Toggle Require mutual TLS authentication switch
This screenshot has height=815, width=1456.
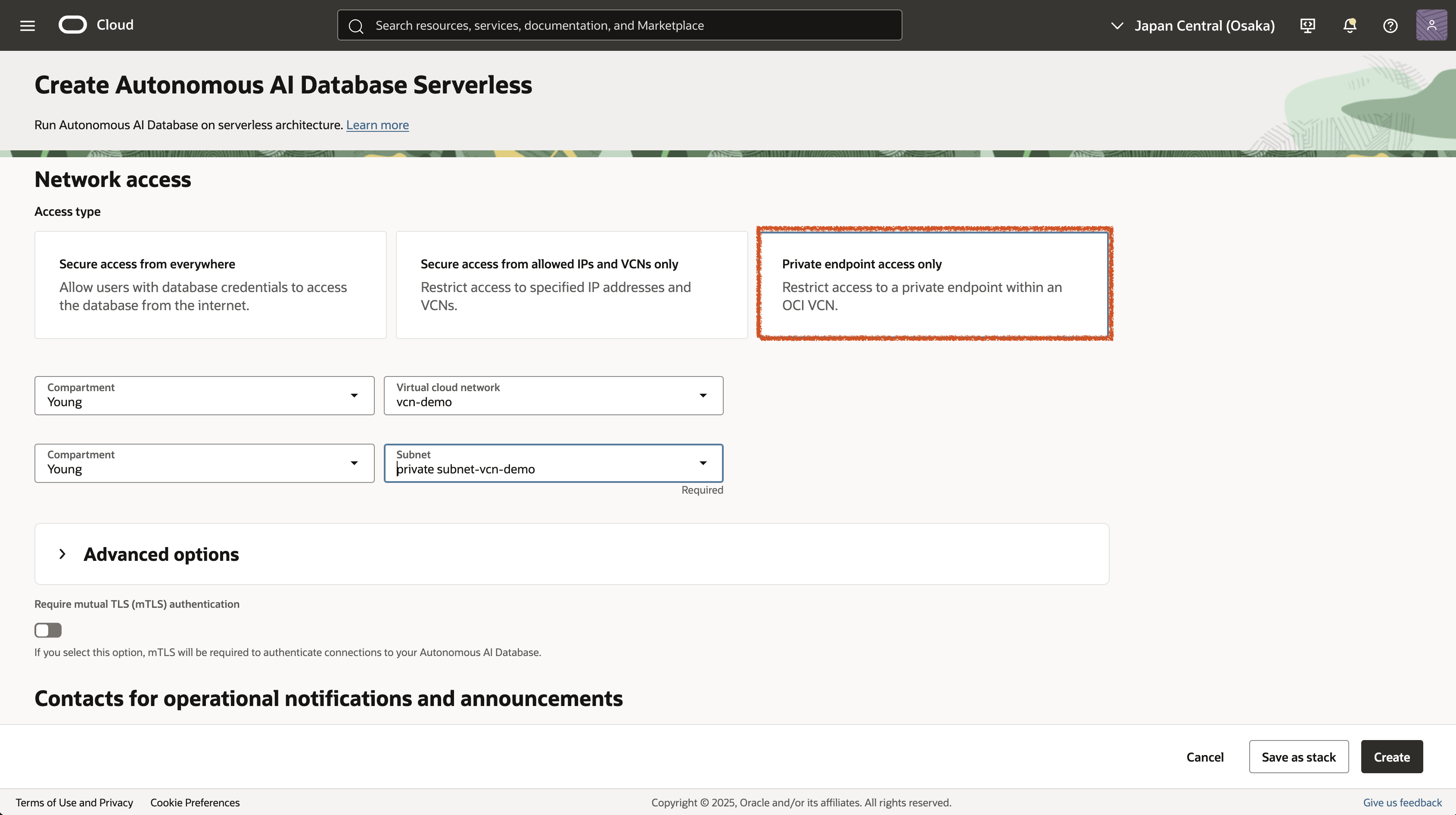(x=48, y=630)
